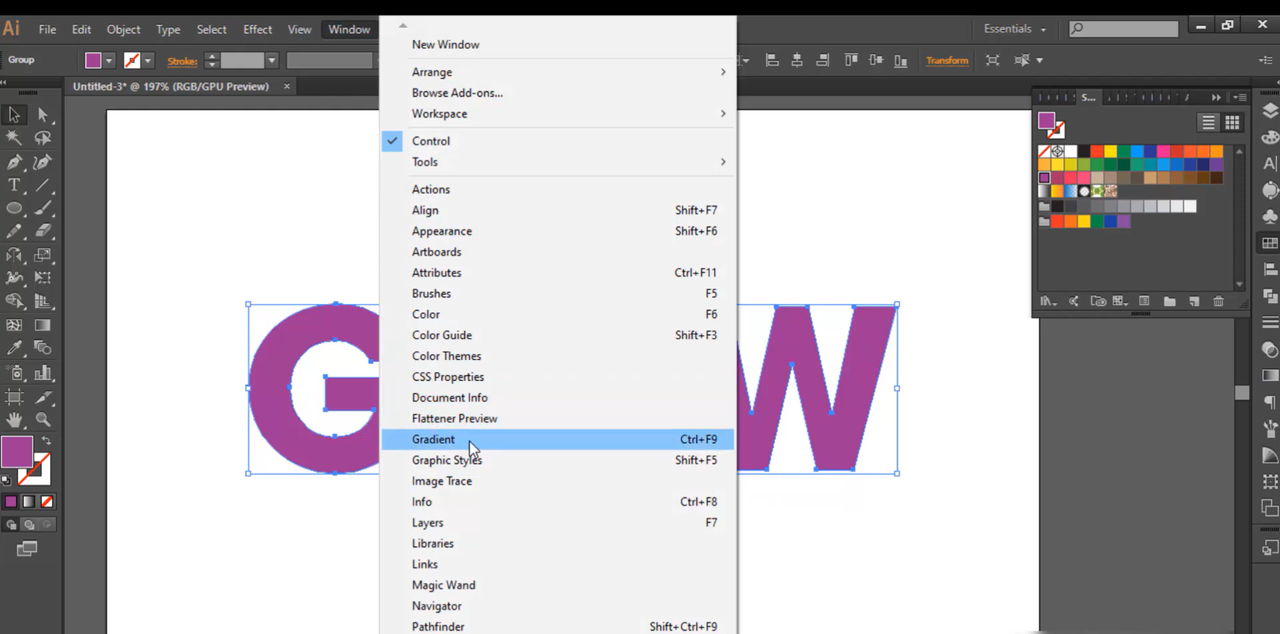Click Transform link in control bar
Screen dimensions: 1280x634
pos(947,60)
